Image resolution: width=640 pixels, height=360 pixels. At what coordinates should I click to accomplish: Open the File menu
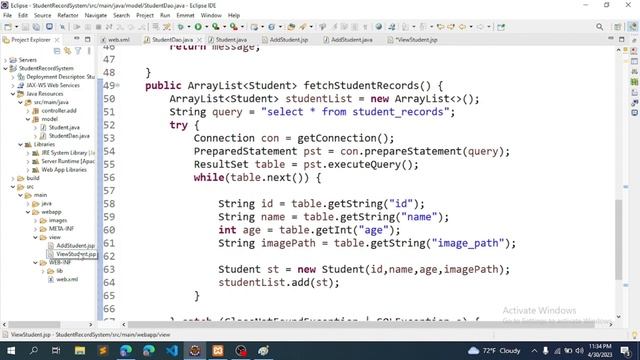point(7,15)
